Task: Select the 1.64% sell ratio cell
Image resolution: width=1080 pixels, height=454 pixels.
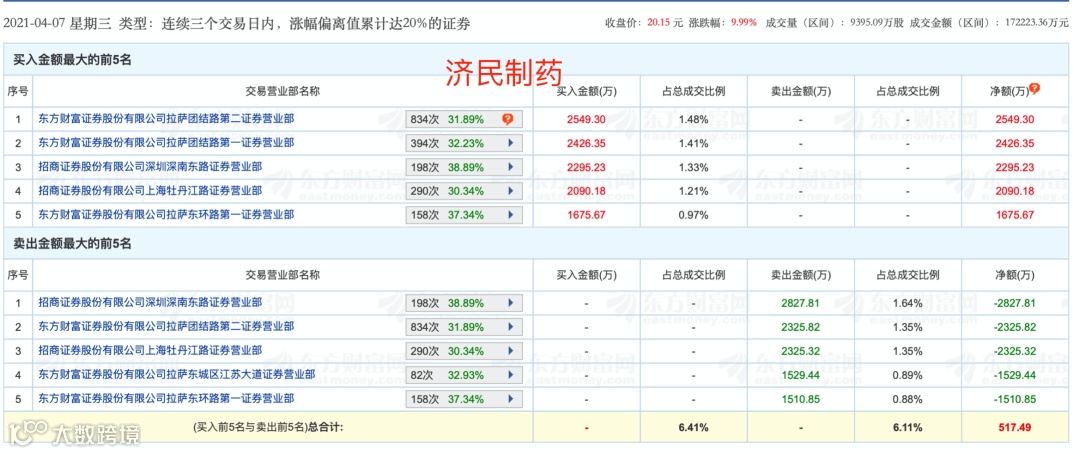Action: click(x=908, y=302)
